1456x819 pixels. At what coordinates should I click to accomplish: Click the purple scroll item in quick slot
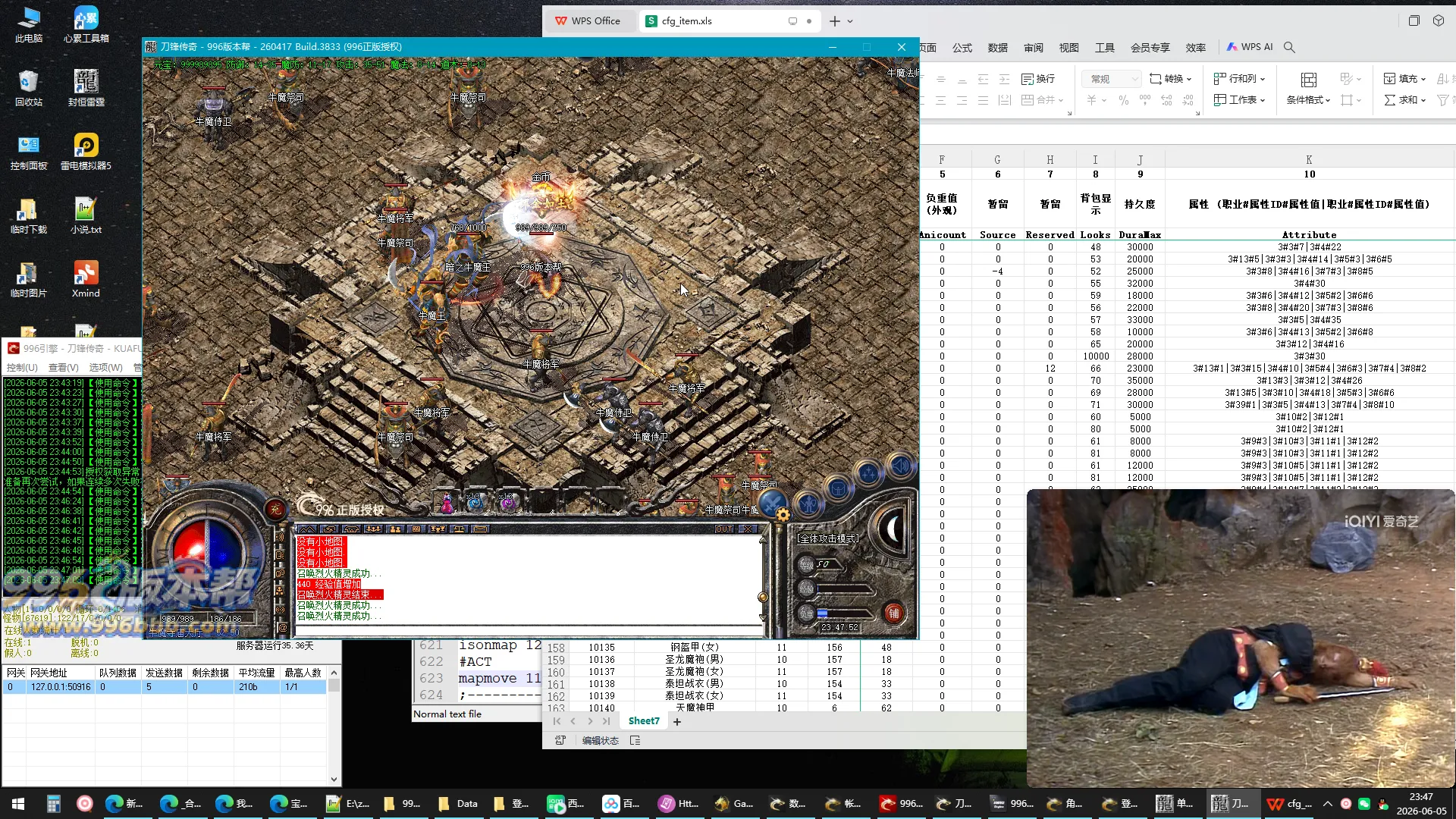[507, 502]
